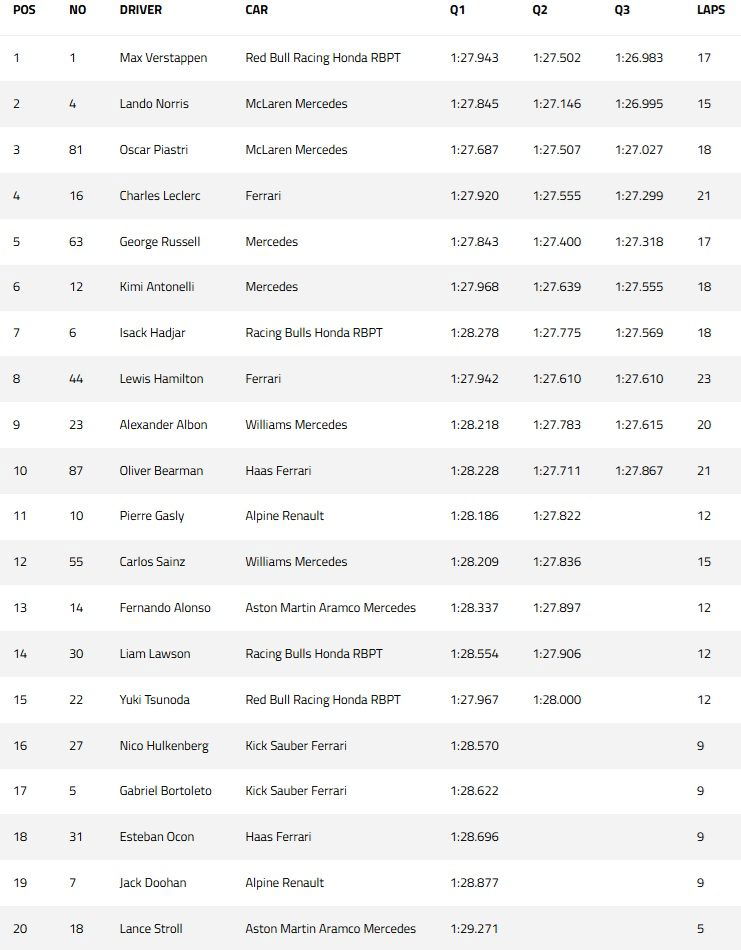
Task: Click Fernando Alonso's Q2 time 1:27.897
Action: click(x=557, y=608)
